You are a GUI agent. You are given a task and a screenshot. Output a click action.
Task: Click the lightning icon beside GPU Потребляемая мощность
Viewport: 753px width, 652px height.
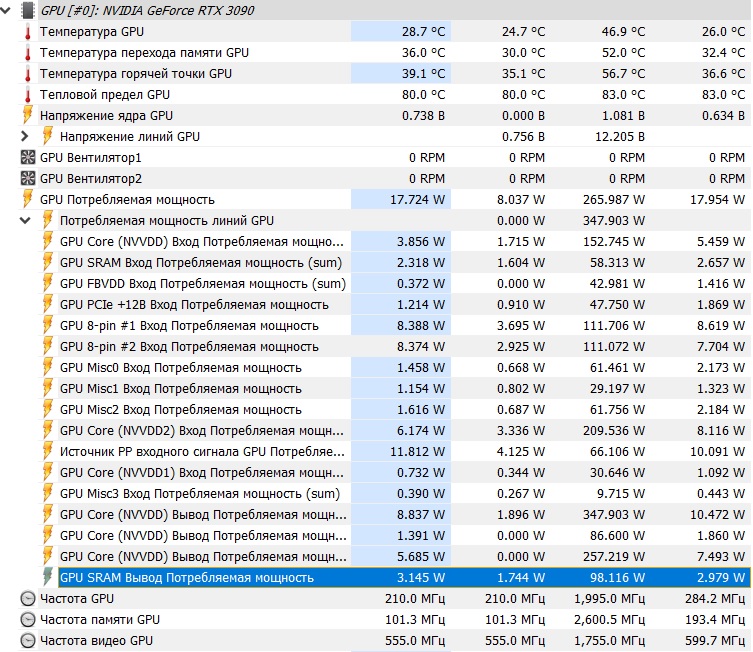pyautogui.click(x=28, y=199)
